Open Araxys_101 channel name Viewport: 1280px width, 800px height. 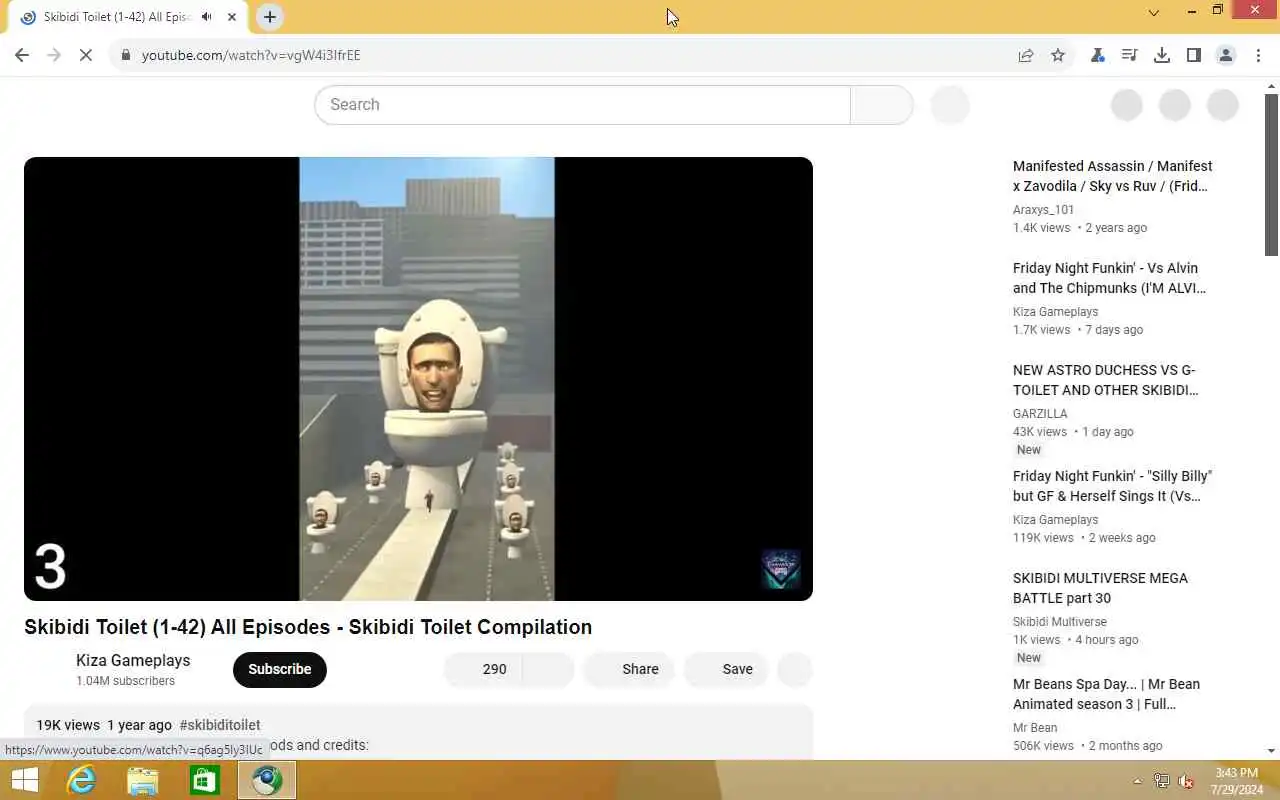click(1043, 210)
